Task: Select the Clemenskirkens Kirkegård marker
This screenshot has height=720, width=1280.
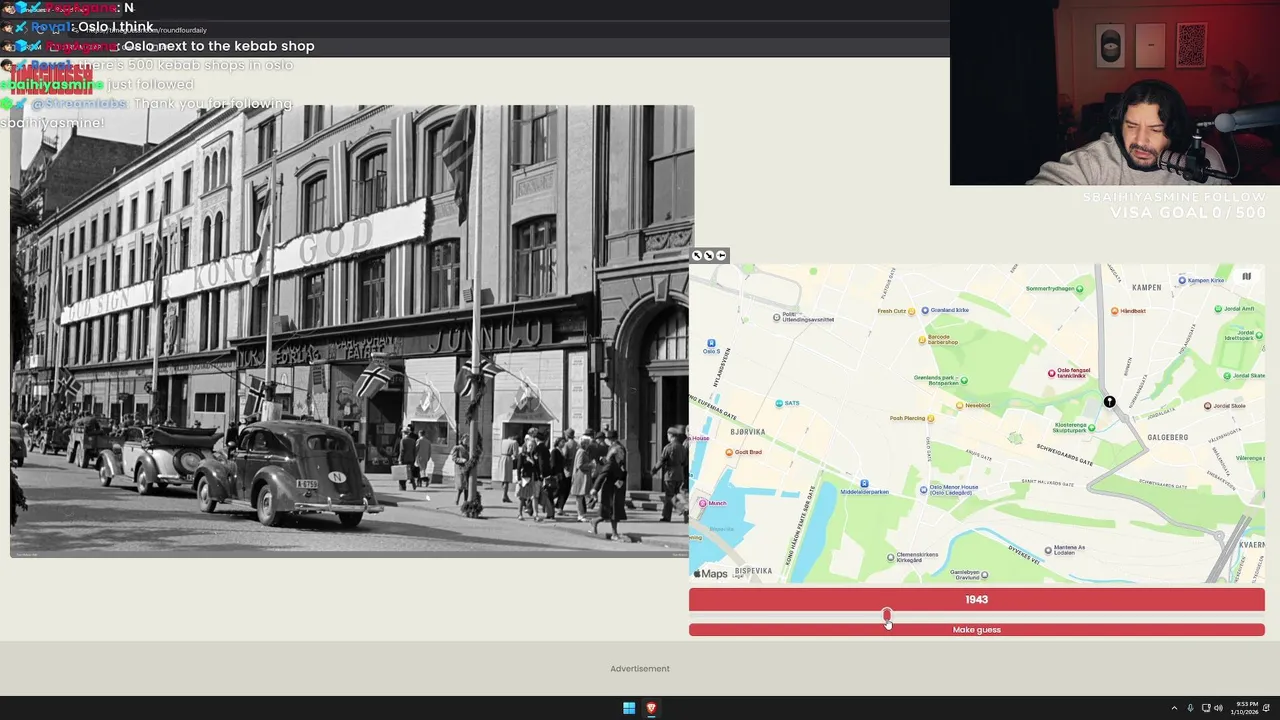Action: point(891,557)
